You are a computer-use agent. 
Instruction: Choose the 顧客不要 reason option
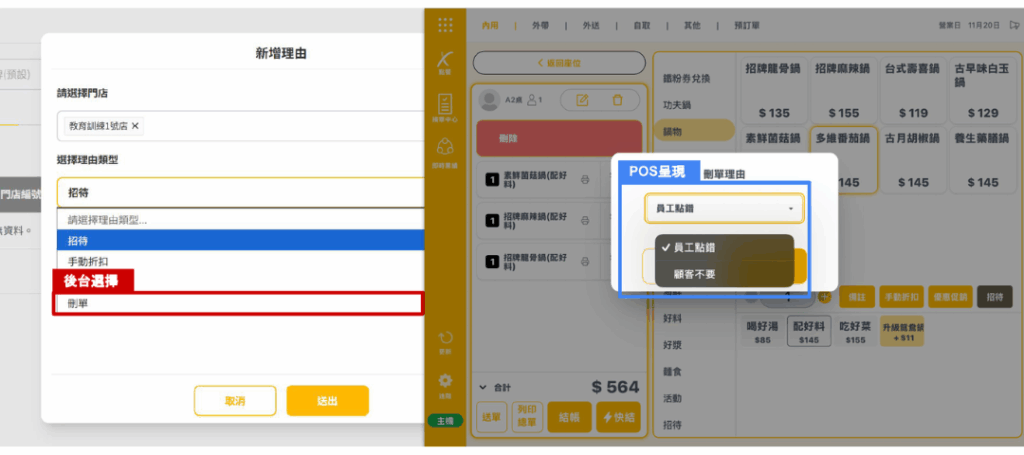click(695, 273)
